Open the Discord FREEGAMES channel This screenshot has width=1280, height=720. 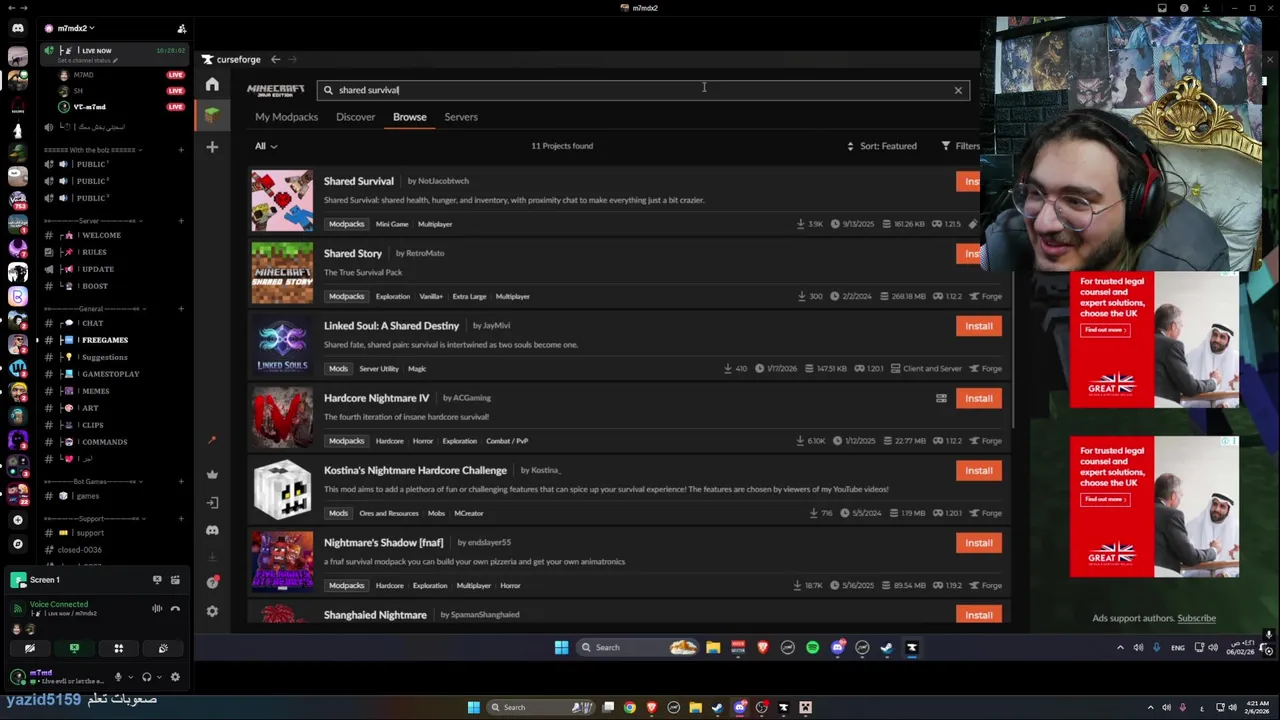[105, 340]
